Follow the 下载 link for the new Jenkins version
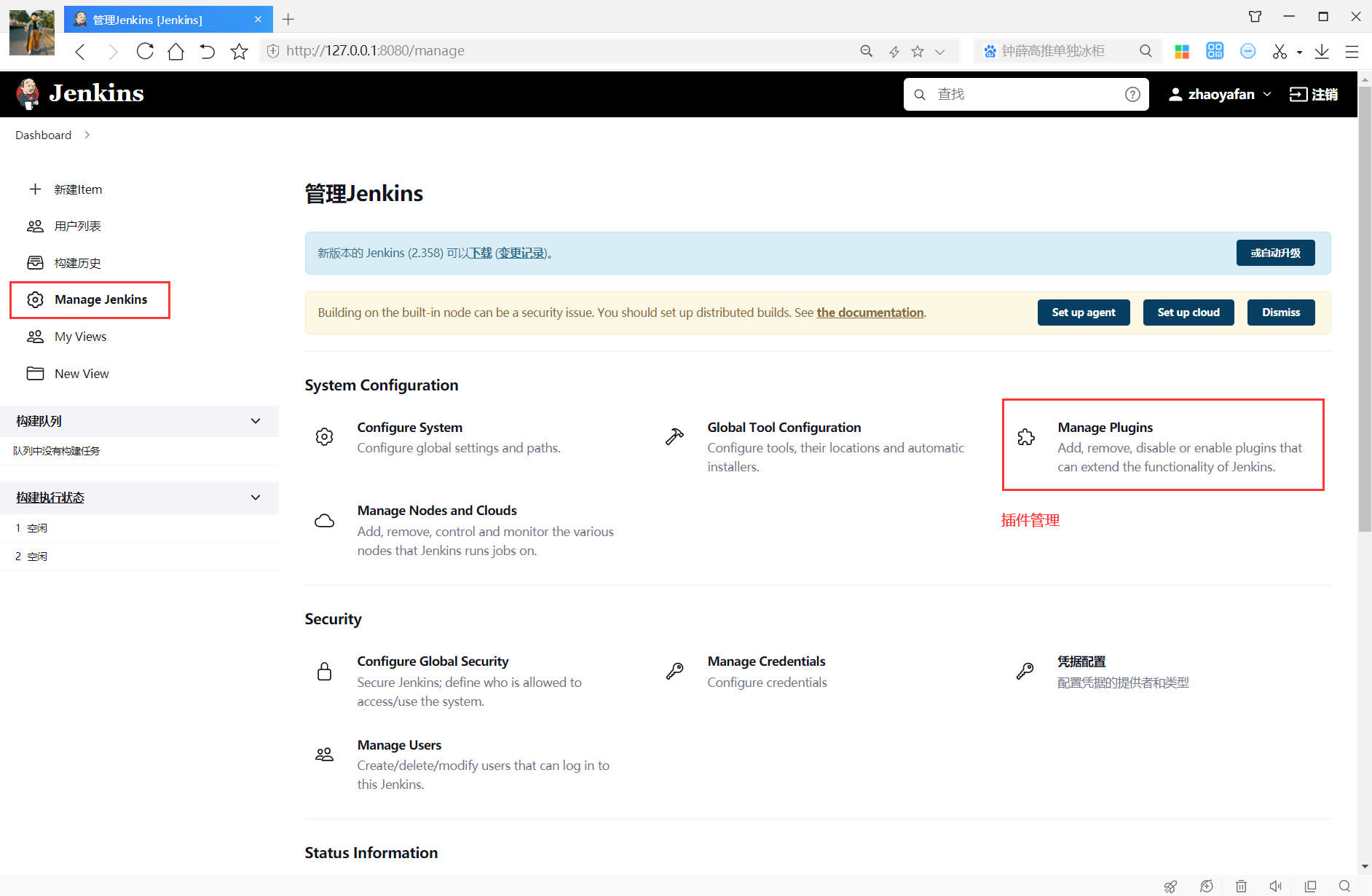1372x896 pixels. point(481,253)
